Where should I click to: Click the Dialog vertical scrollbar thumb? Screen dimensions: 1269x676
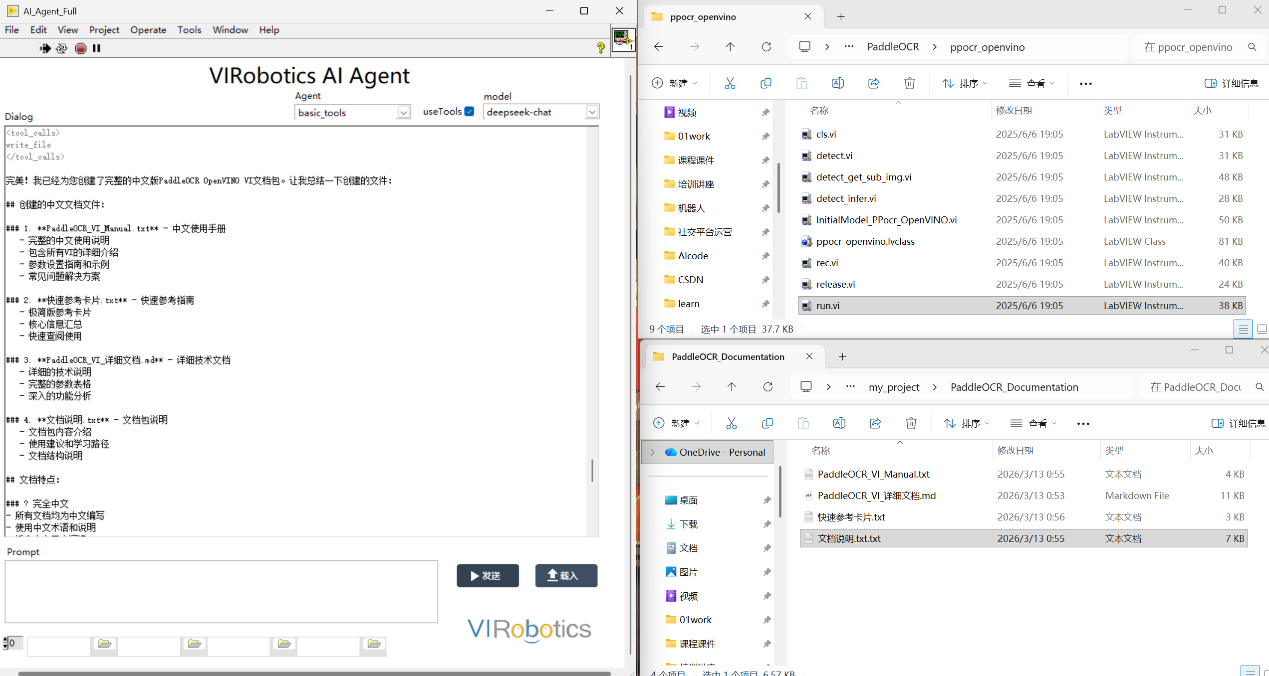pos(592,470)
